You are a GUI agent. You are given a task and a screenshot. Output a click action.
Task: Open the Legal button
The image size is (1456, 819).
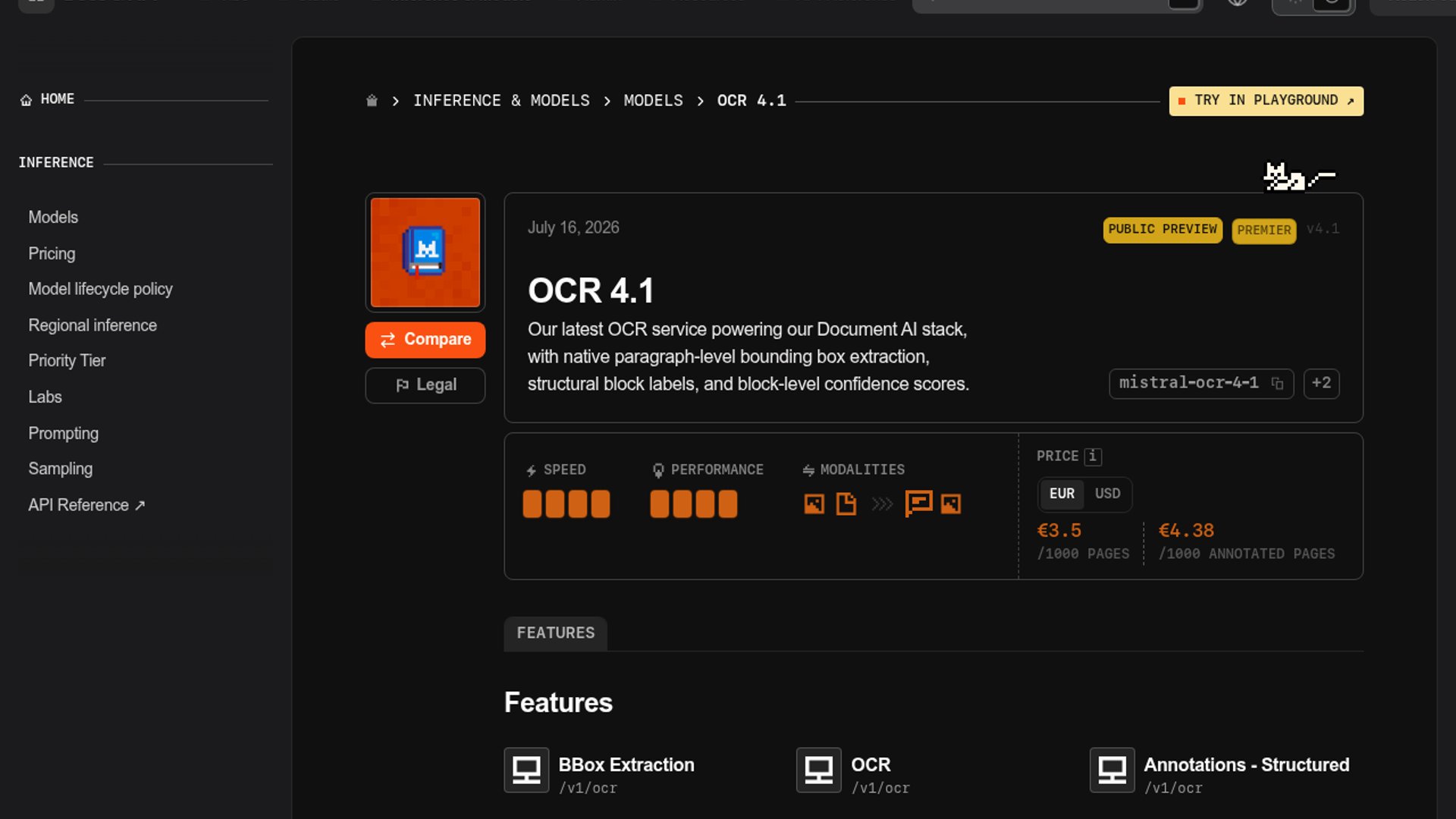(x=425, y=385)
